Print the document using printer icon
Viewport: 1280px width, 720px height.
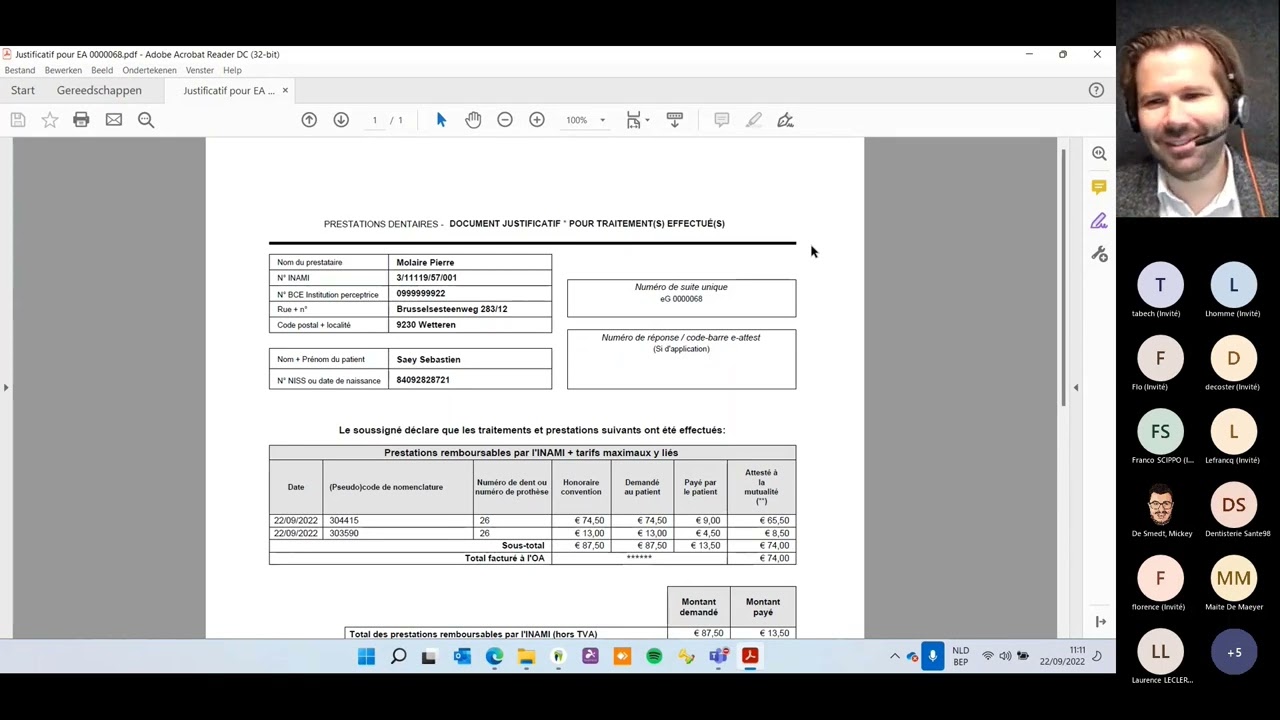pos(81,120)
